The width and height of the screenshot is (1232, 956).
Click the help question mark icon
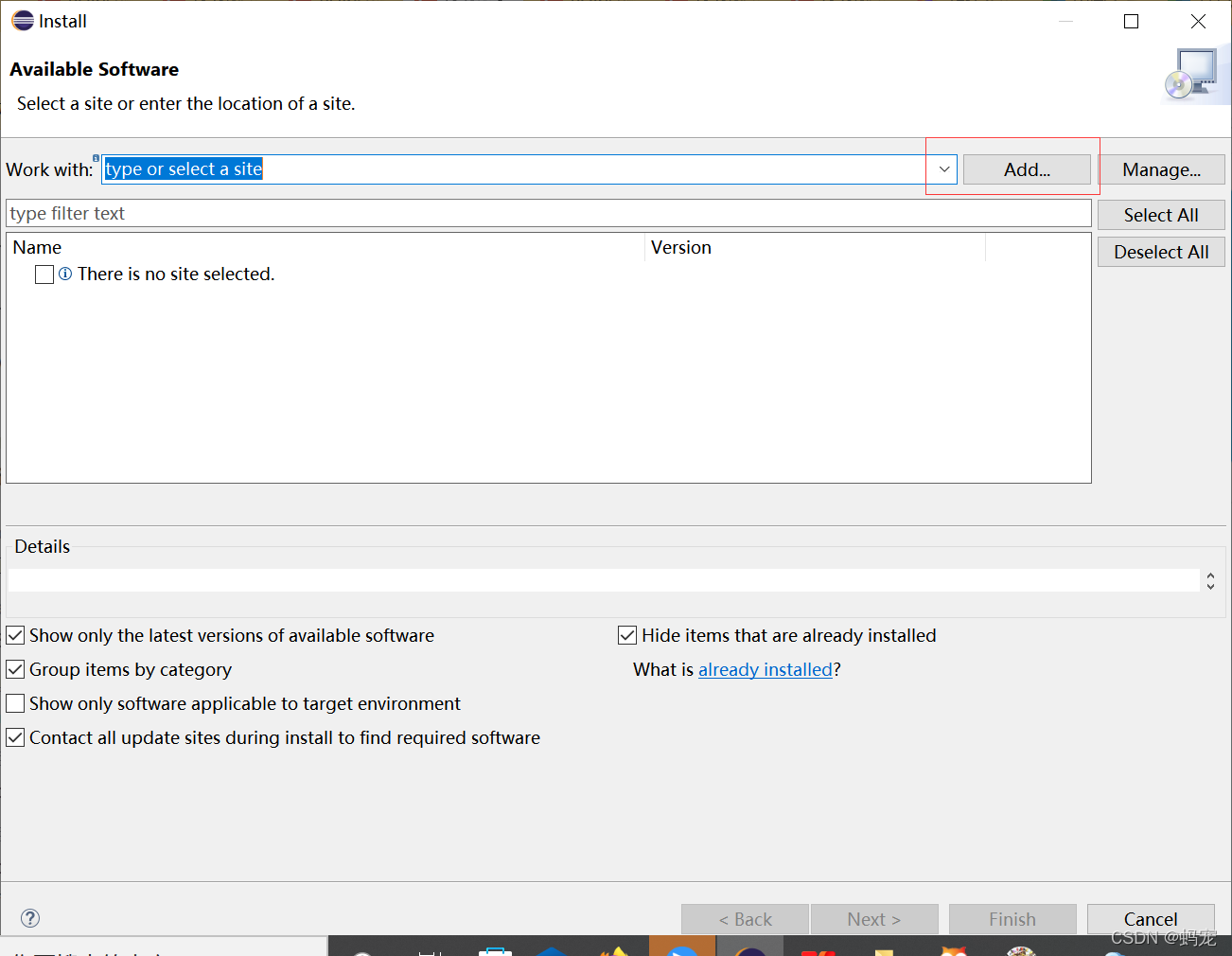[x=29, y=917]
